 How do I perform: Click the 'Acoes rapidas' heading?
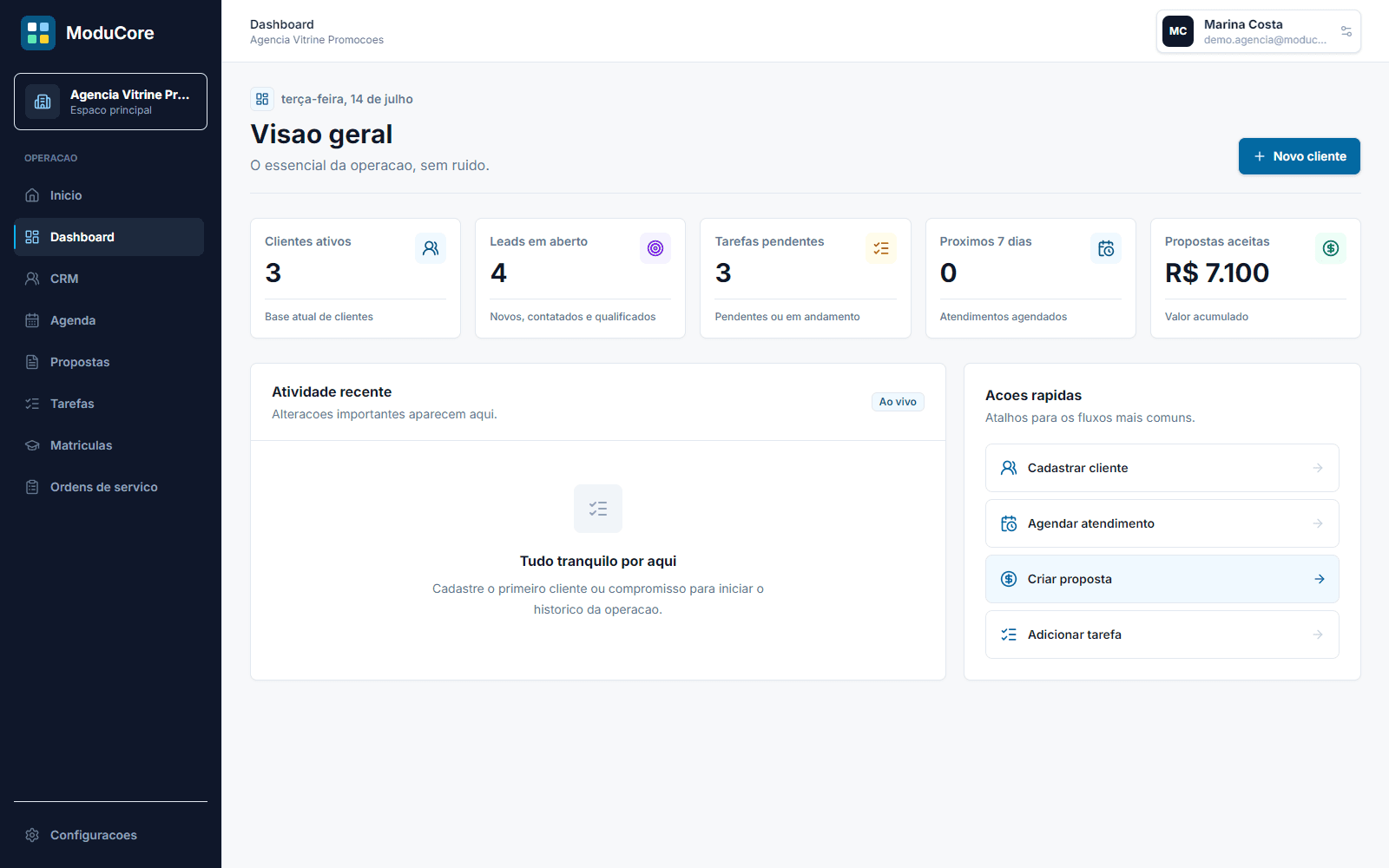click(x=1033, y=395)
